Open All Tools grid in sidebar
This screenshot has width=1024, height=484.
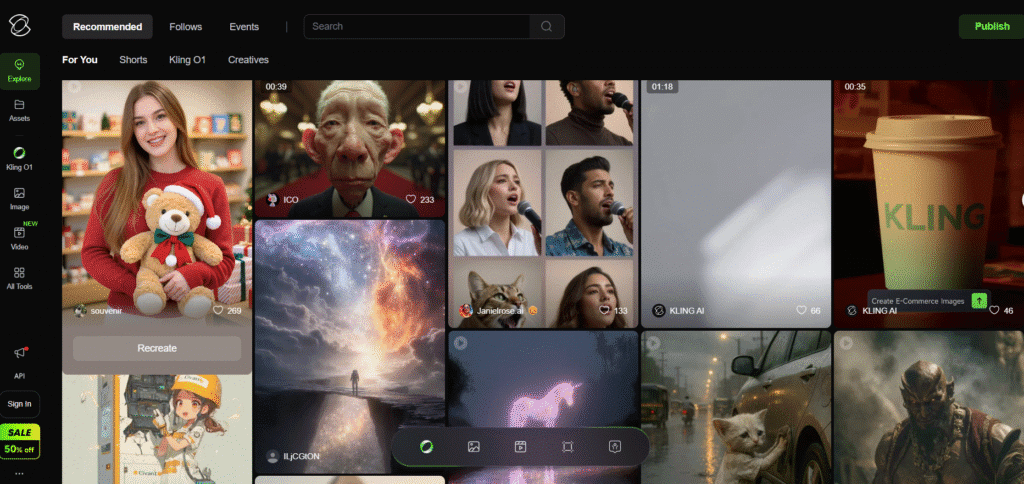pyautogui.click(x=20, y=277)
